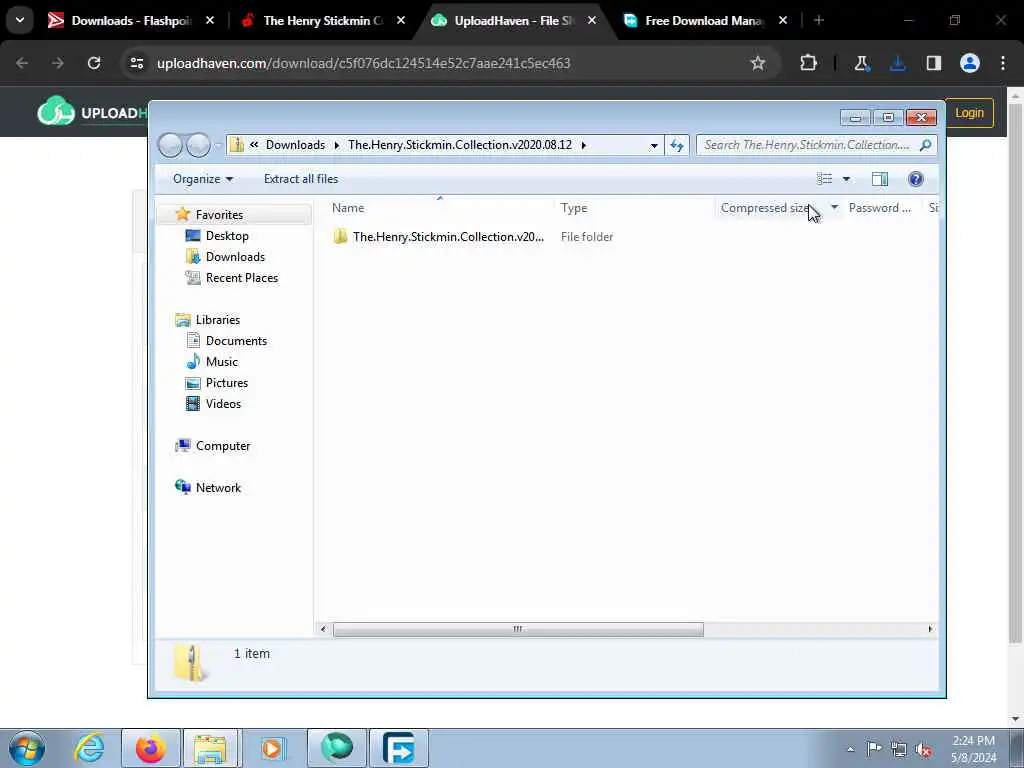Screen dimensions: 1024x768
Task: Open address bar history dropdown
Action: click(654, 145)
